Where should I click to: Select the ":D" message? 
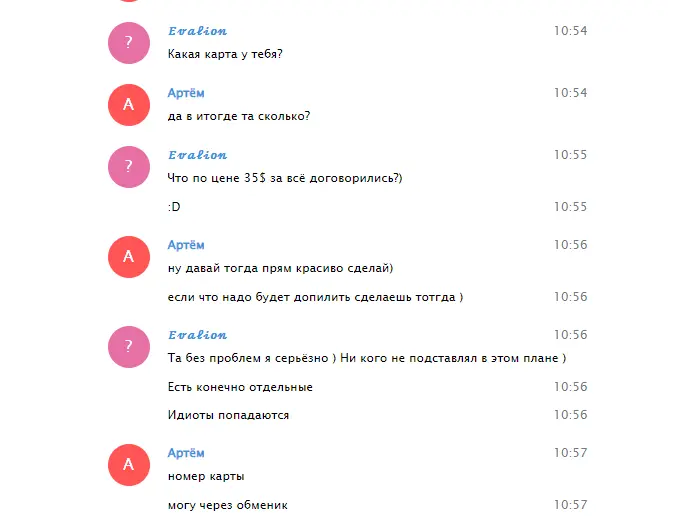coord(174,207)
